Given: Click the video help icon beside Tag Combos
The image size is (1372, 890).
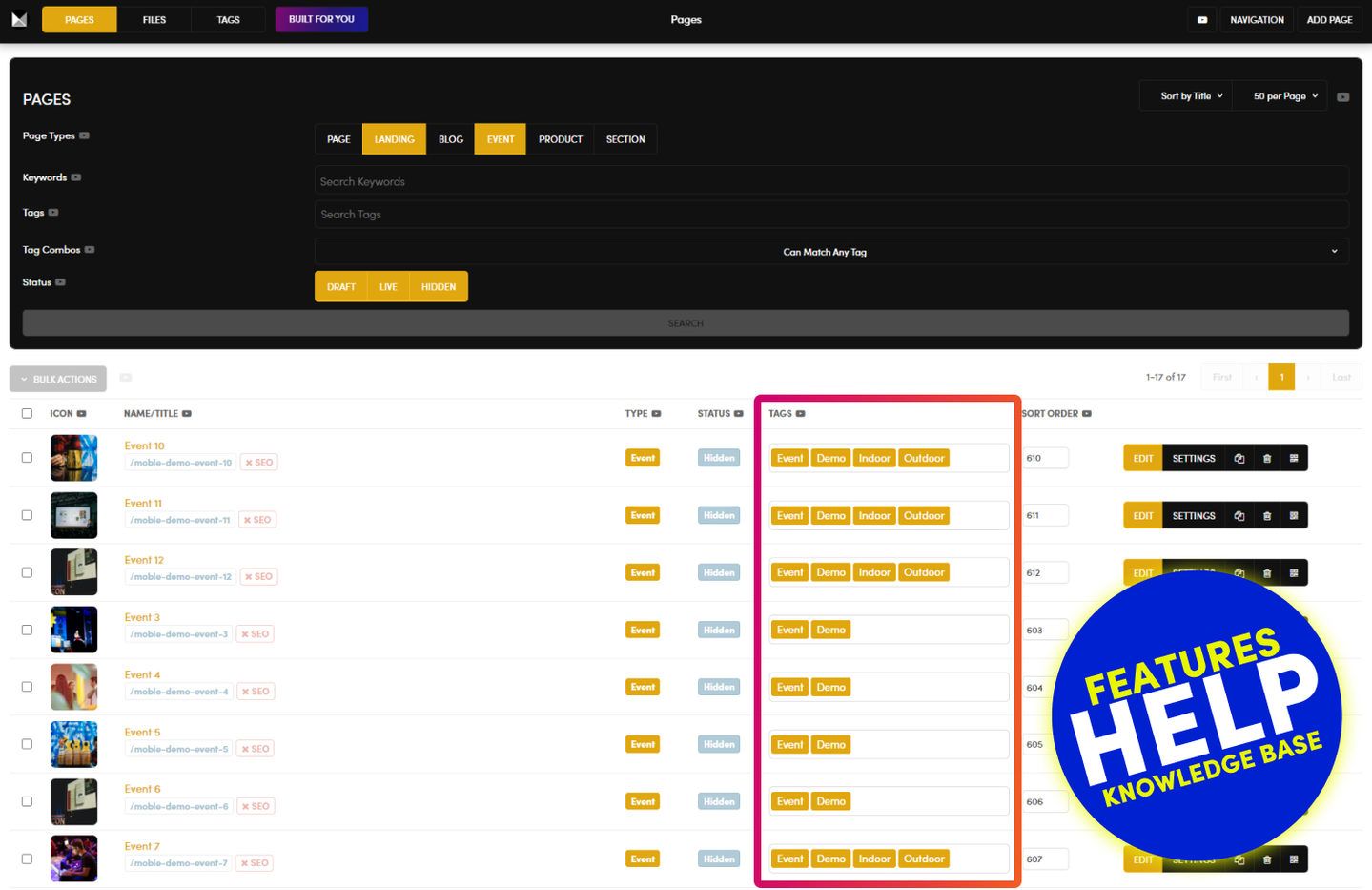Looking at the screenshot, I should coord(90,250).
